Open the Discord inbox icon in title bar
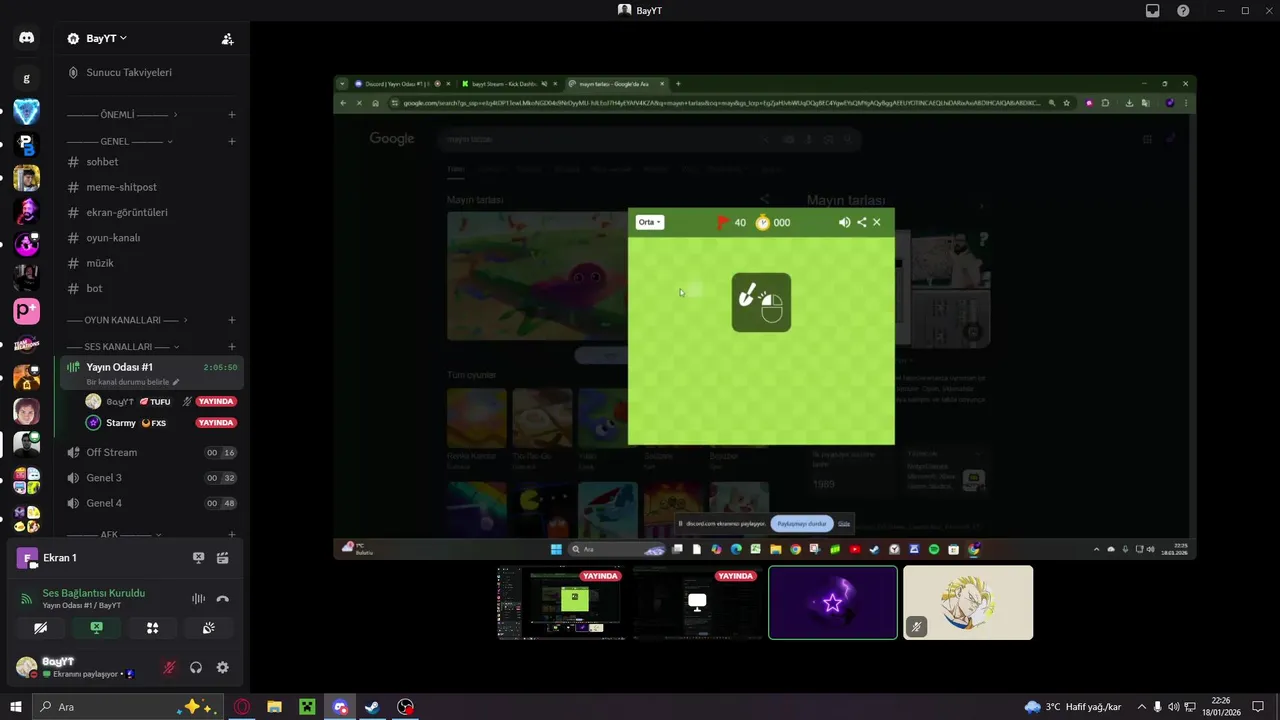1280x720 pixels. click(1153, 10)
